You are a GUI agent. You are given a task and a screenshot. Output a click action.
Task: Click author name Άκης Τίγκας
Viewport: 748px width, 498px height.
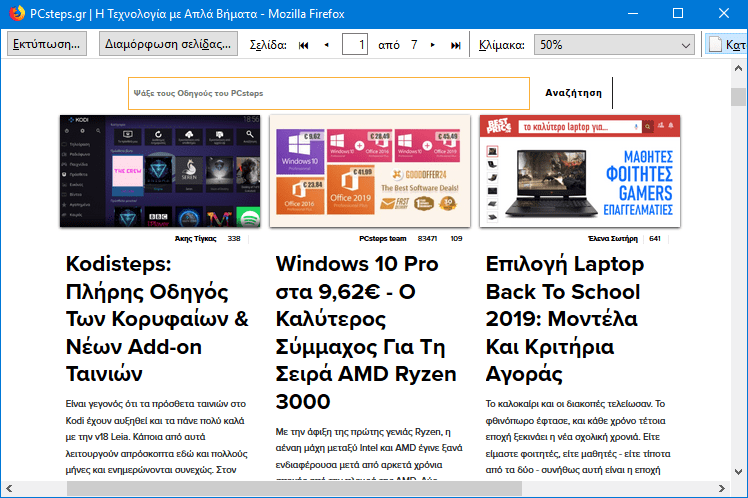(196, 239)
